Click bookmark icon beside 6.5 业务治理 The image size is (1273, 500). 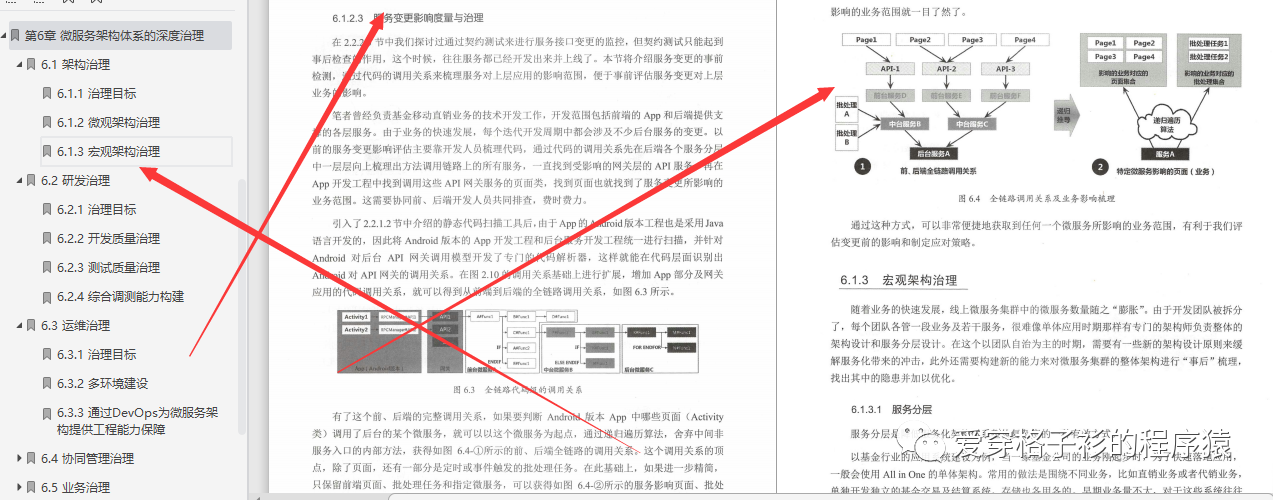31,488
